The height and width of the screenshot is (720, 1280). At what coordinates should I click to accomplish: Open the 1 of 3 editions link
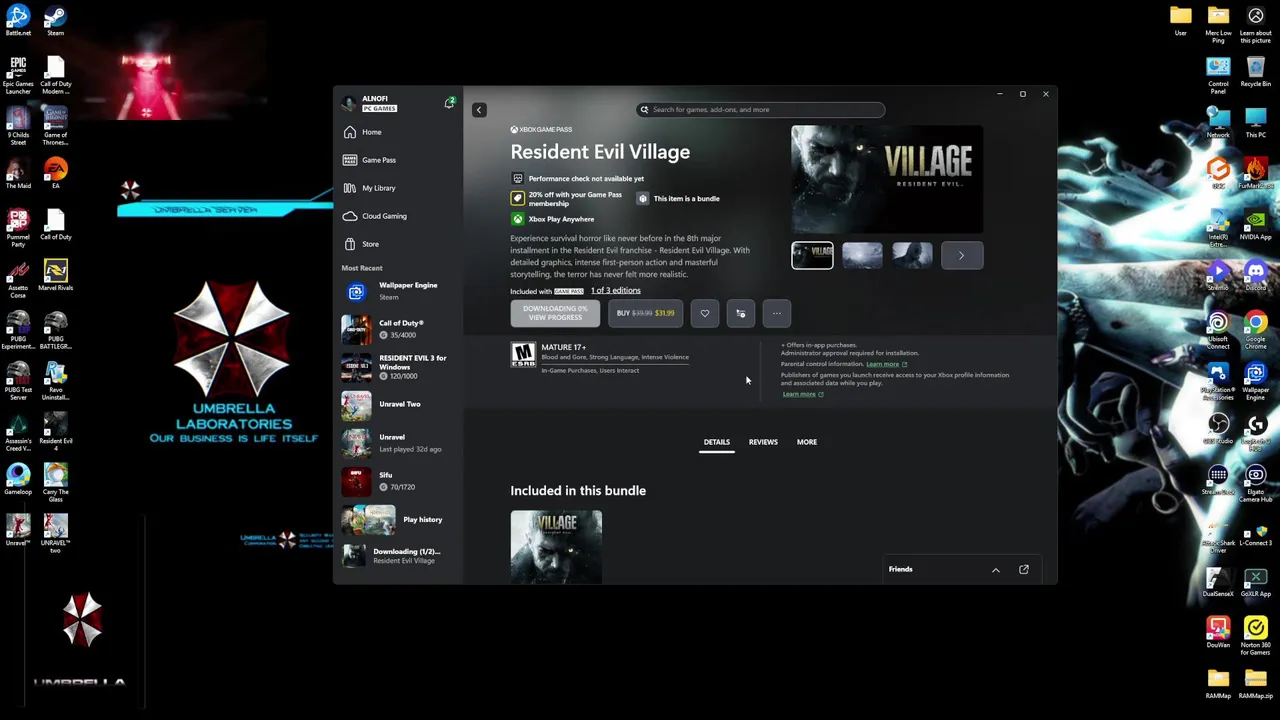[615, 291]
